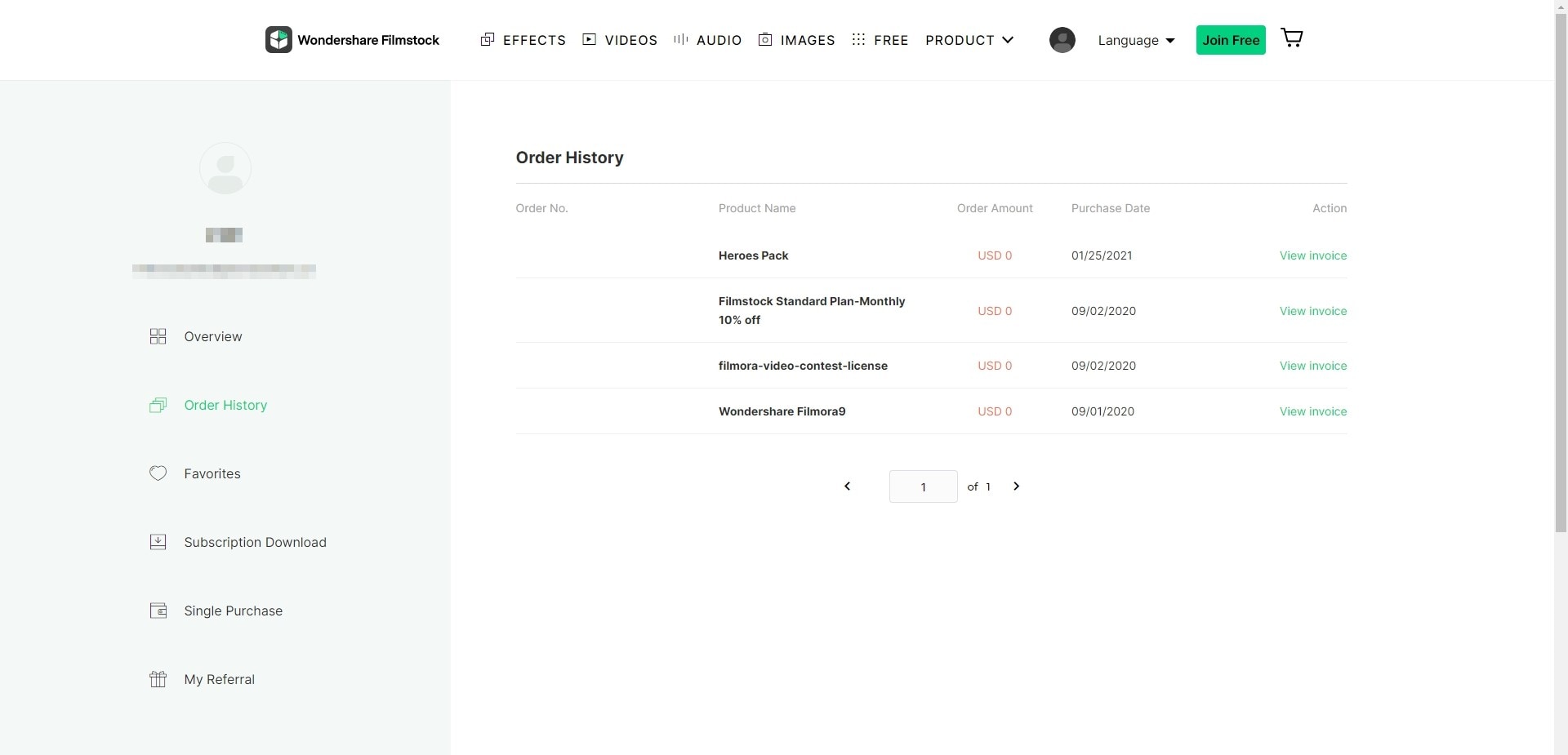Click the Effects icon in top navigation
The height and width of the screenshot is (755, 1568).
click(x=487, y=39)
